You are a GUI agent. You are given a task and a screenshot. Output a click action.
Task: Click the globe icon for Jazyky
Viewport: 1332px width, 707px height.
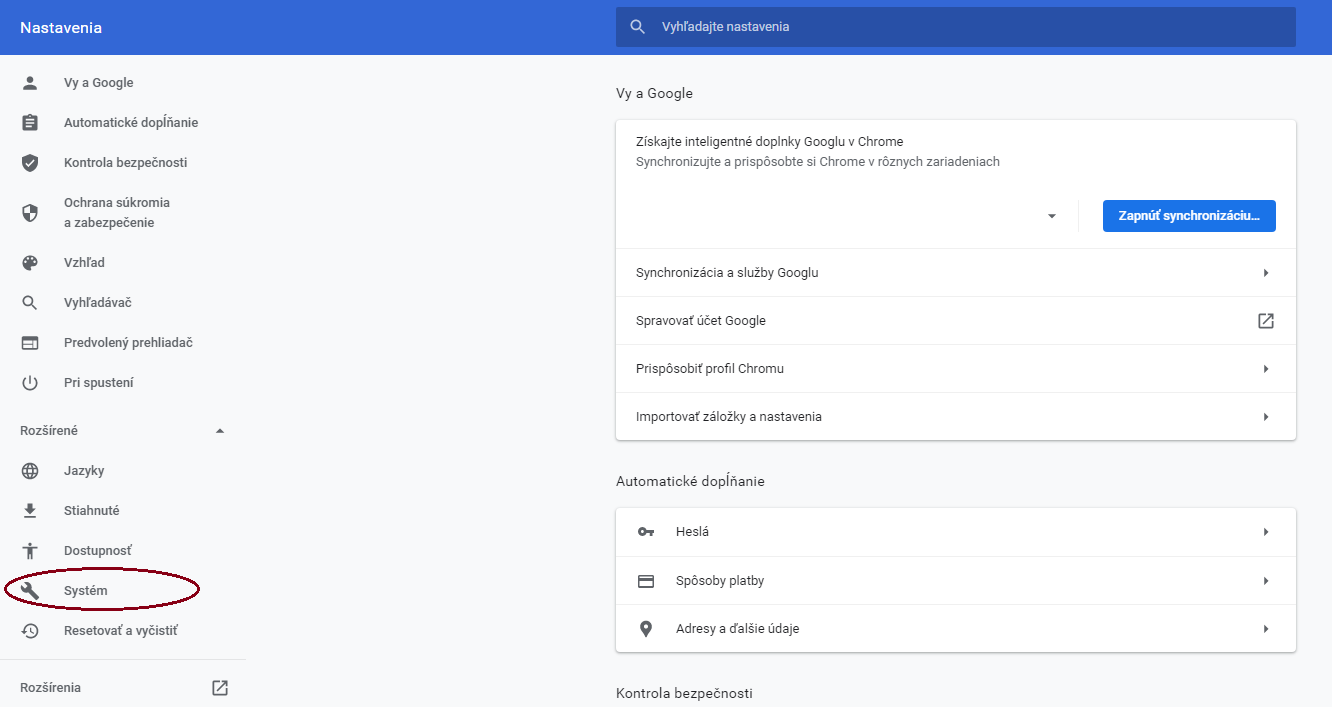coord(30,471)
